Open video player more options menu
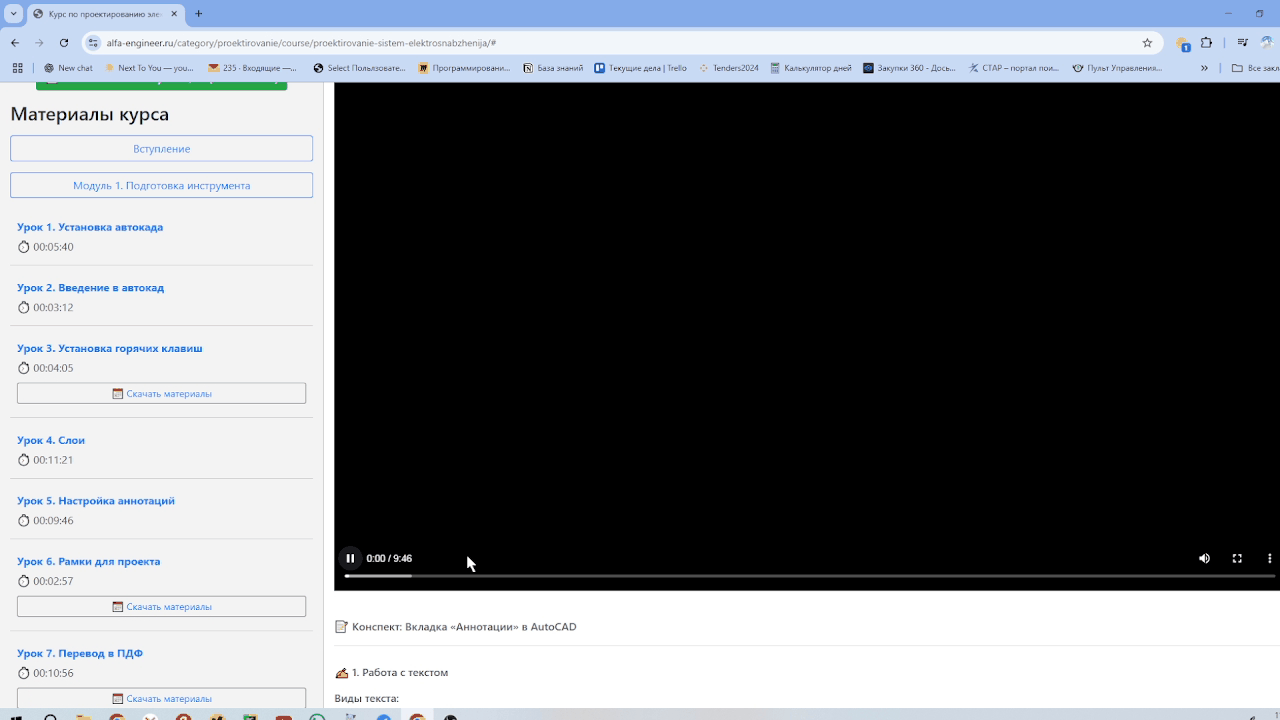1280x720 pixels. pyautogui.click(x=1269, y=558)
